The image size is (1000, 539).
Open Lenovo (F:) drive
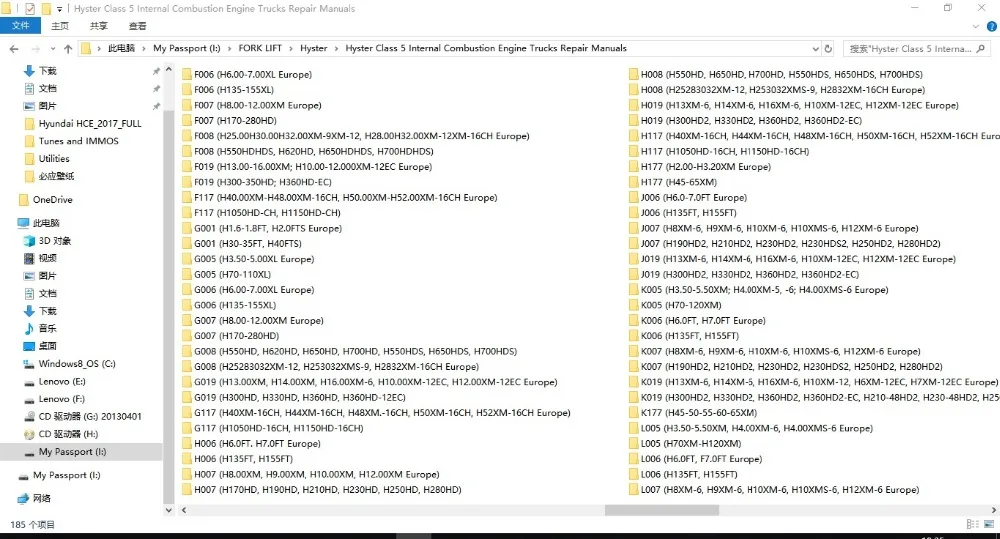click(x=61, y=399)
